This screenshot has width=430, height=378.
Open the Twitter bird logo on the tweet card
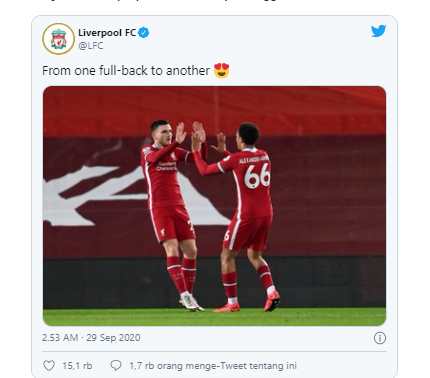pos(378,31)
